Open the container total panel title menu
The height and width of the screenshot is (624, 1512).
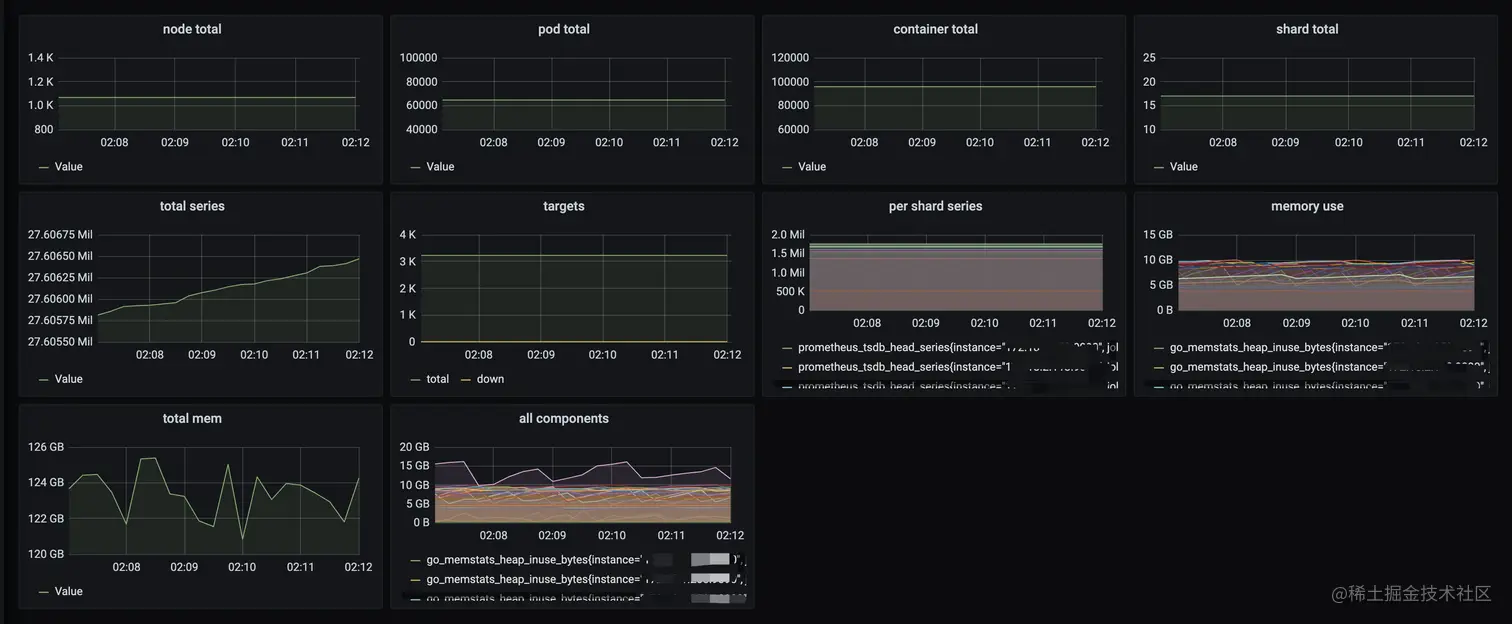[x=935, y=29]
